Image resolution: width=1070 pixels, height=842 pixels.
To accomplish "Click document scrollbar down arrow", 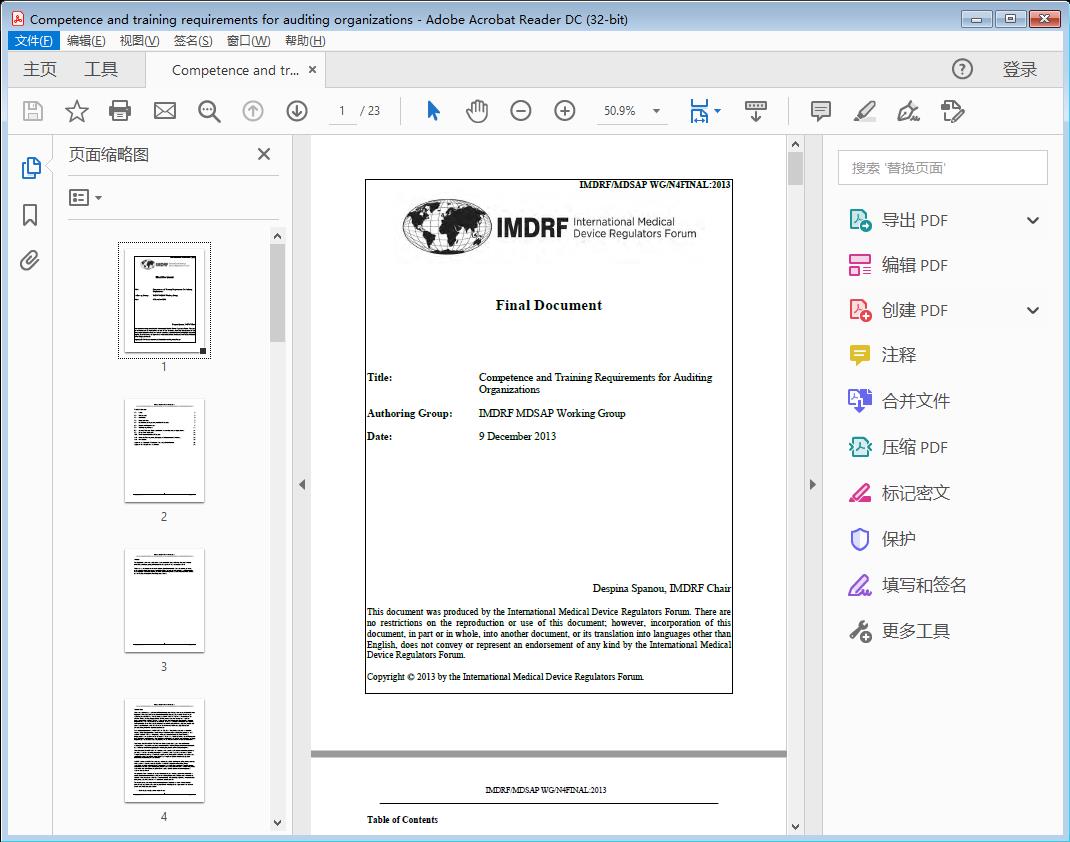I will [x=795, y=826].
